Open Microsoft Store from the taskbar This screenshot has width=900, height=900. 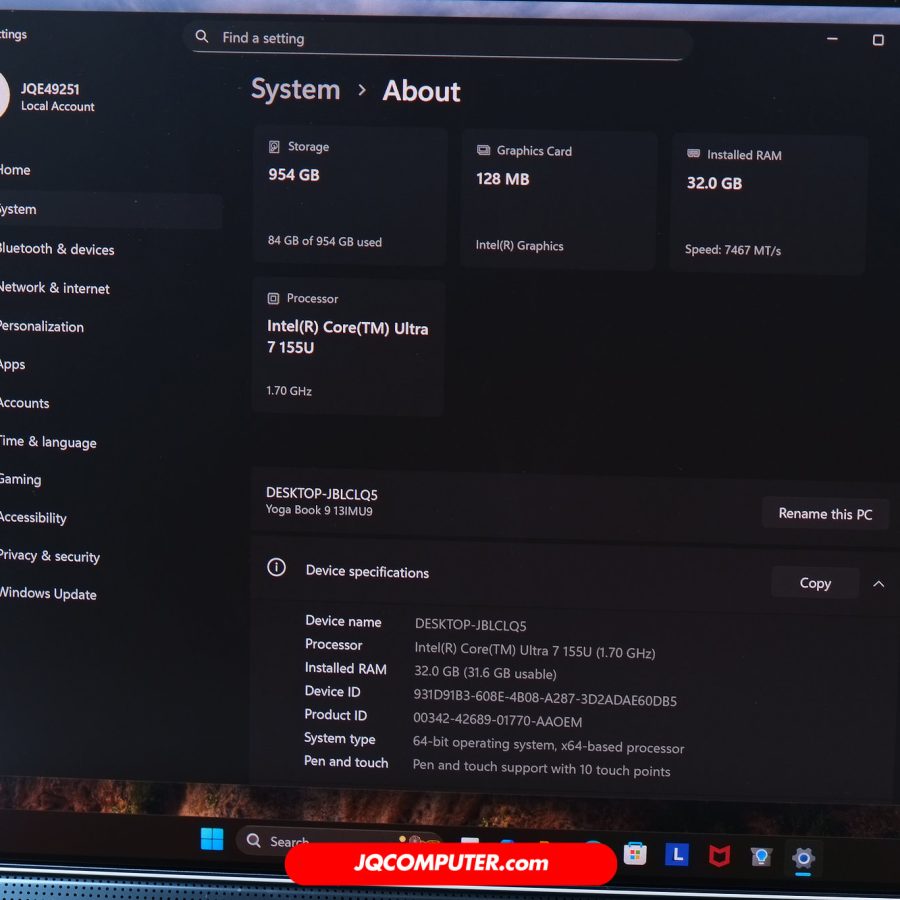point(635,854)
